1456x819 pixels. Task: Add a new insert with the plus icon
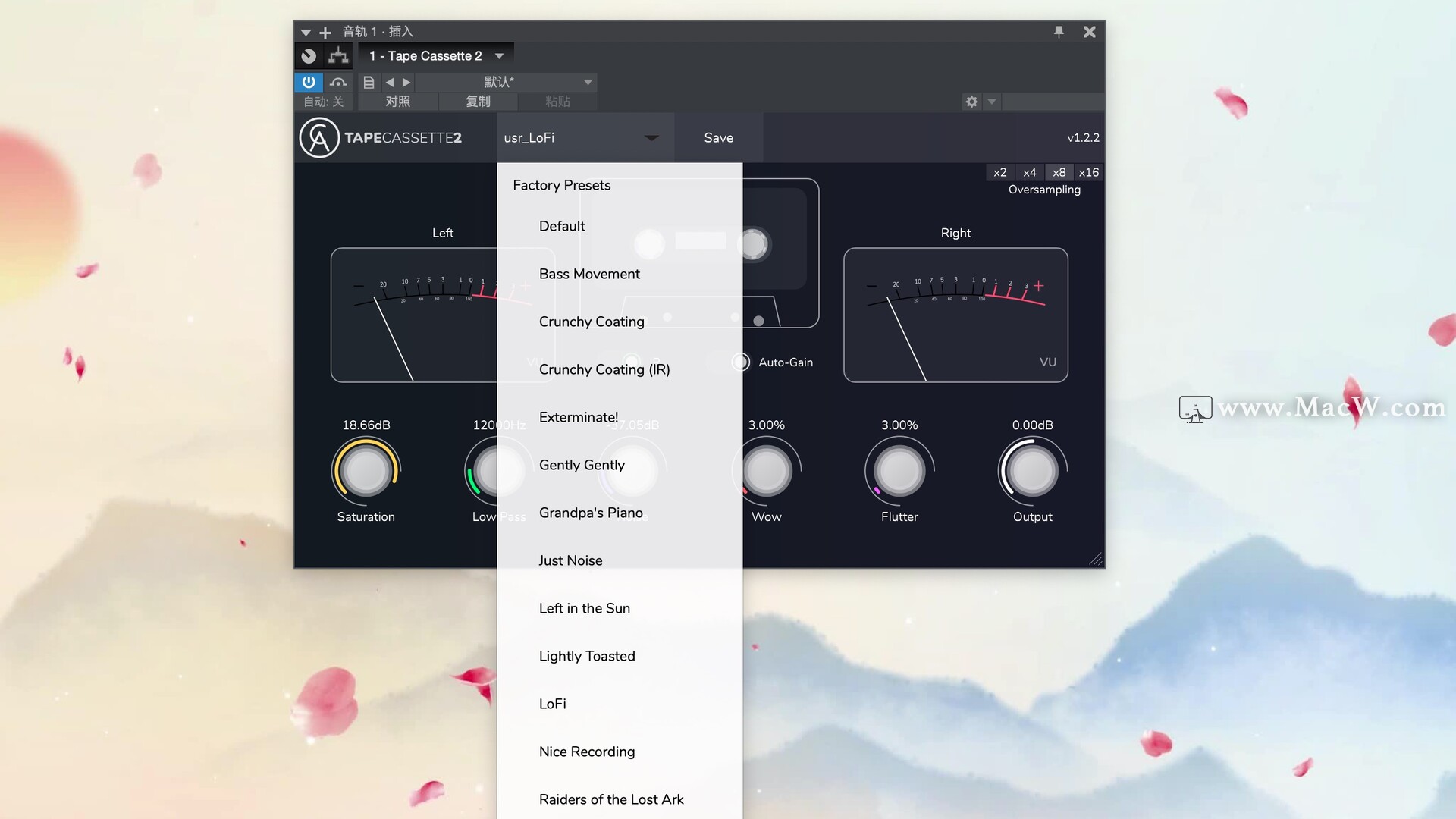325,32
